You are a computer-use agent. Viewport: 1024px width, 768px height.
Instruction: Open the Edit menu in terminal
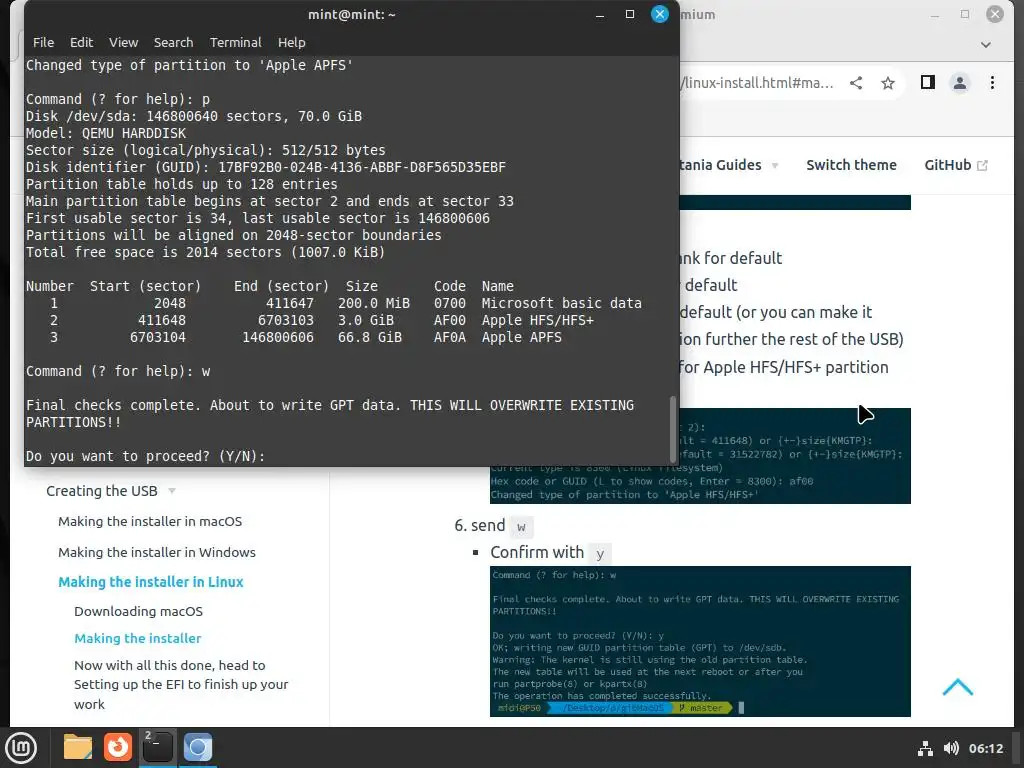(81, 42)
